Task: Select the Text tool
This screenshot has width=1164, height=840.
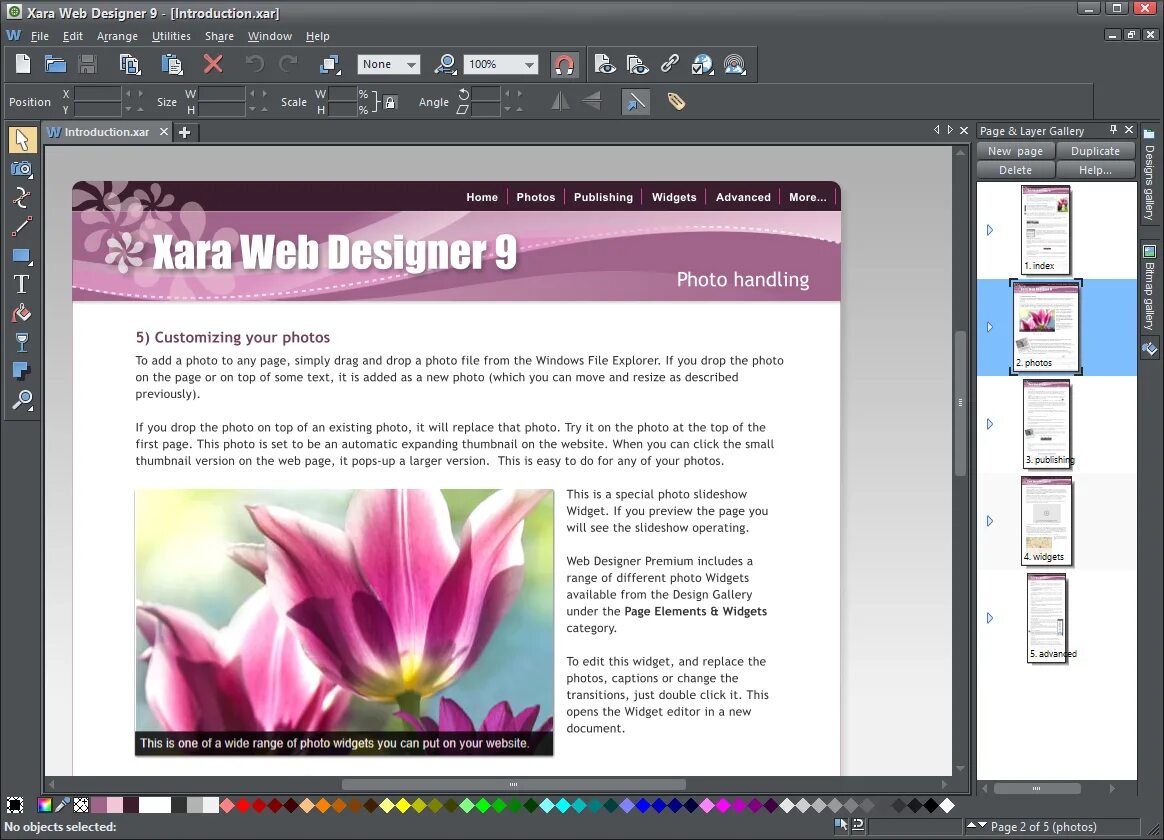Action: (22, 284)
